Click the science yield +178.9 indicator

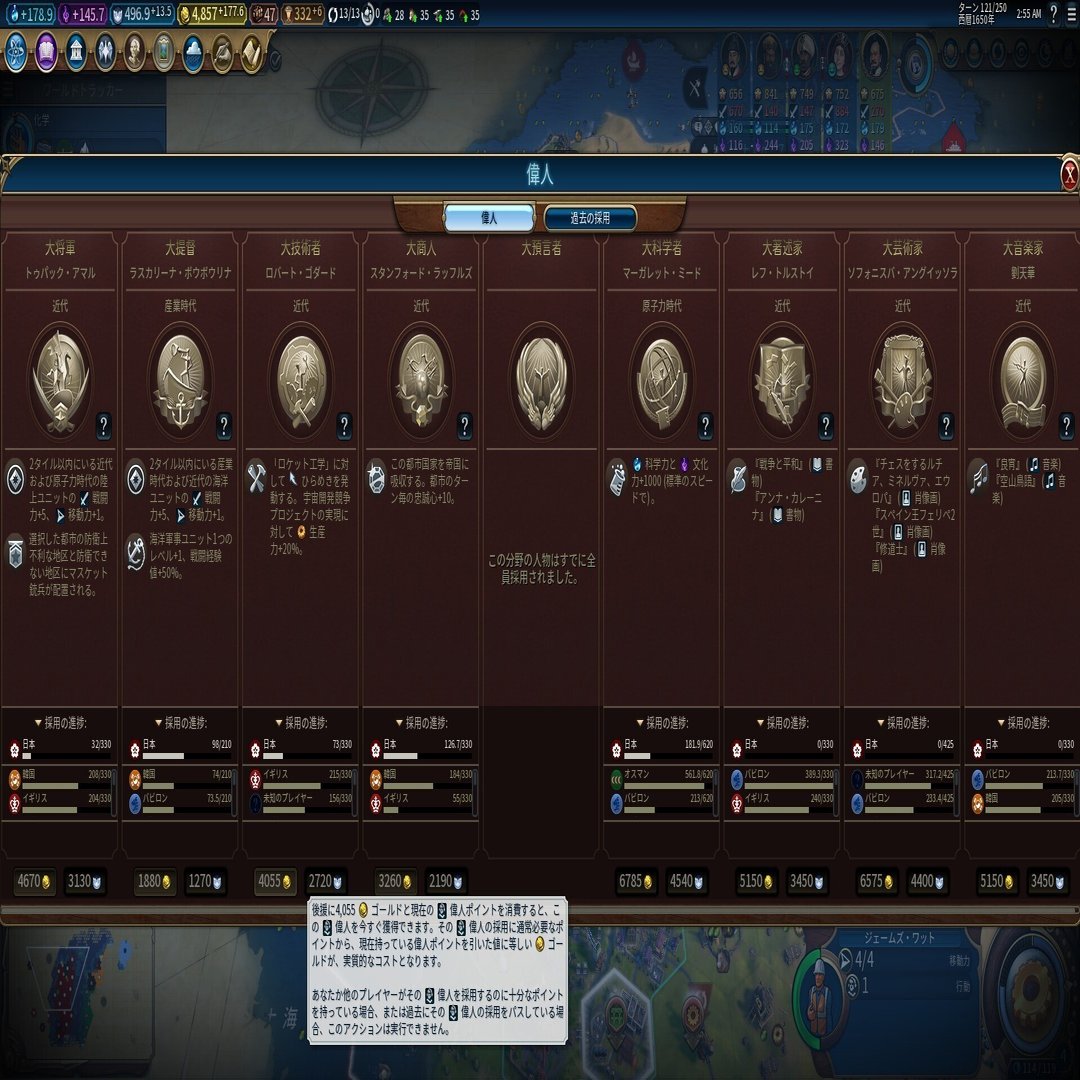tap(30, 14)
